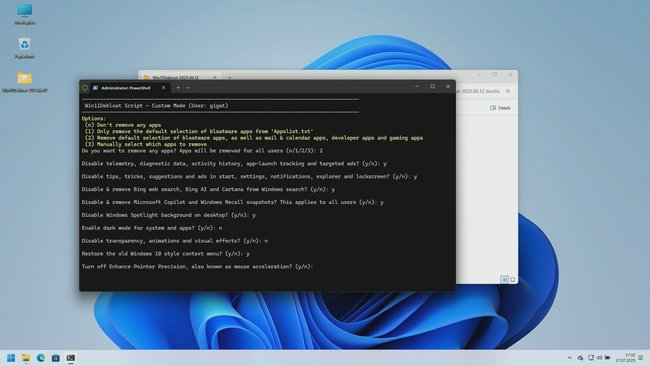Toggle the Details pane in File Explorer
This screenshot has width=650, height=366.
500,108
